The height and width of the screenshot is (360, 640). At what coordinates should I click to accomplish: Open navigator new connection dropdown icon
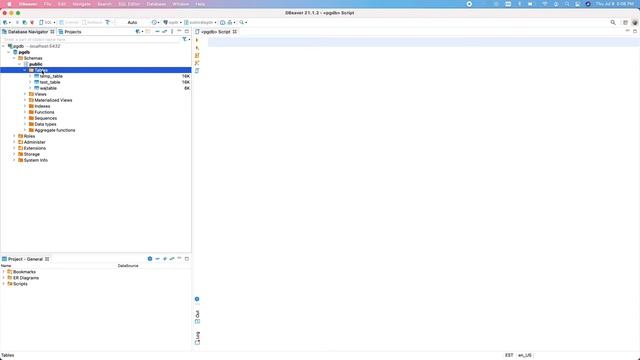139,31
